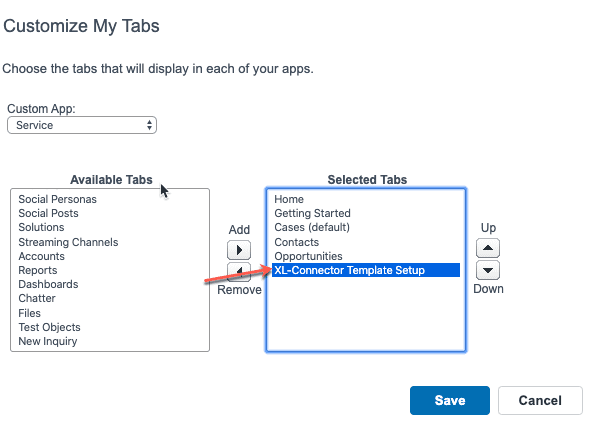This screenshot has height=437, width=614.
Task: Choose Solutions from Available Tabs
Action: 41,228
